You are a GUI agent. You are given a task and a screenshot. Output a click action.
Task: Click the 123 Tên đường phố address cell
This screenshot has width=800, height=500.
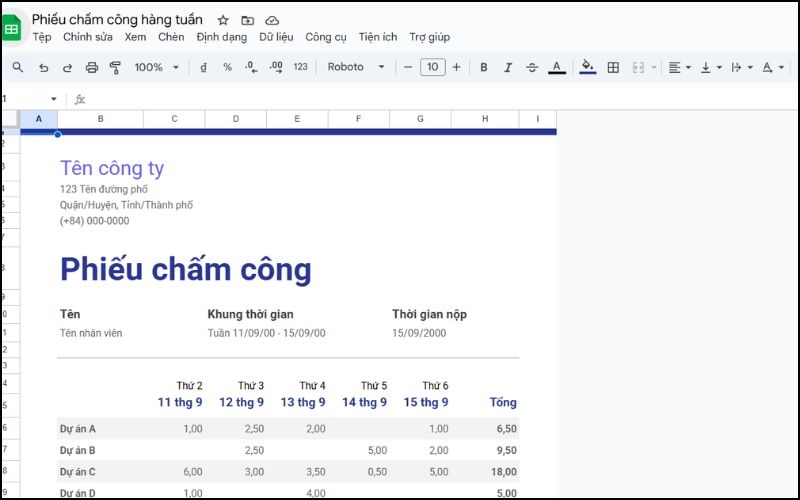coord(104,189)
